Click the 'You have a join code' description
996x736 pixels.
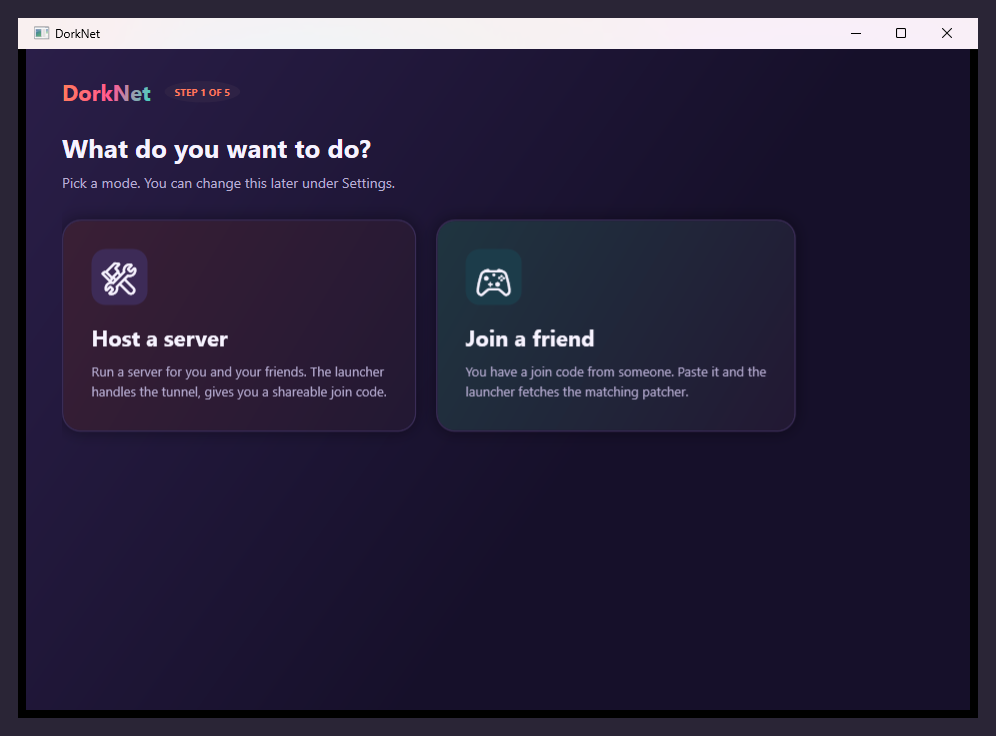coord(616,382)
